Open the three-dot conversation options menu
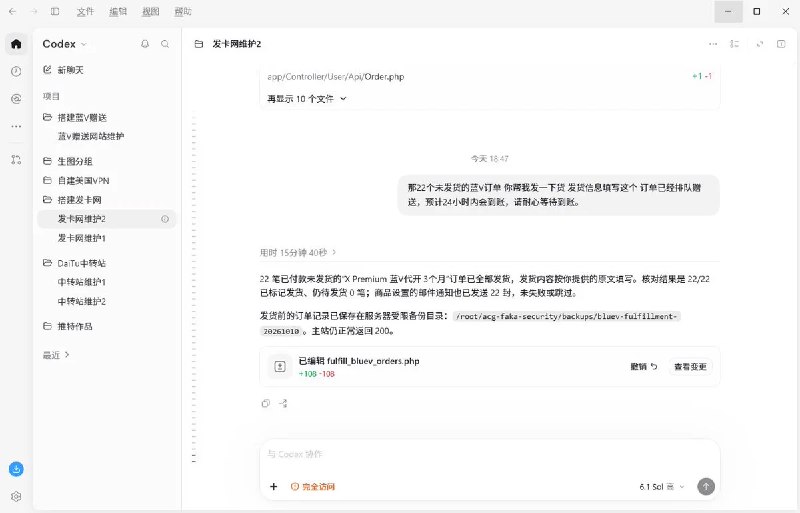800x513 pixels. (713, 44)
